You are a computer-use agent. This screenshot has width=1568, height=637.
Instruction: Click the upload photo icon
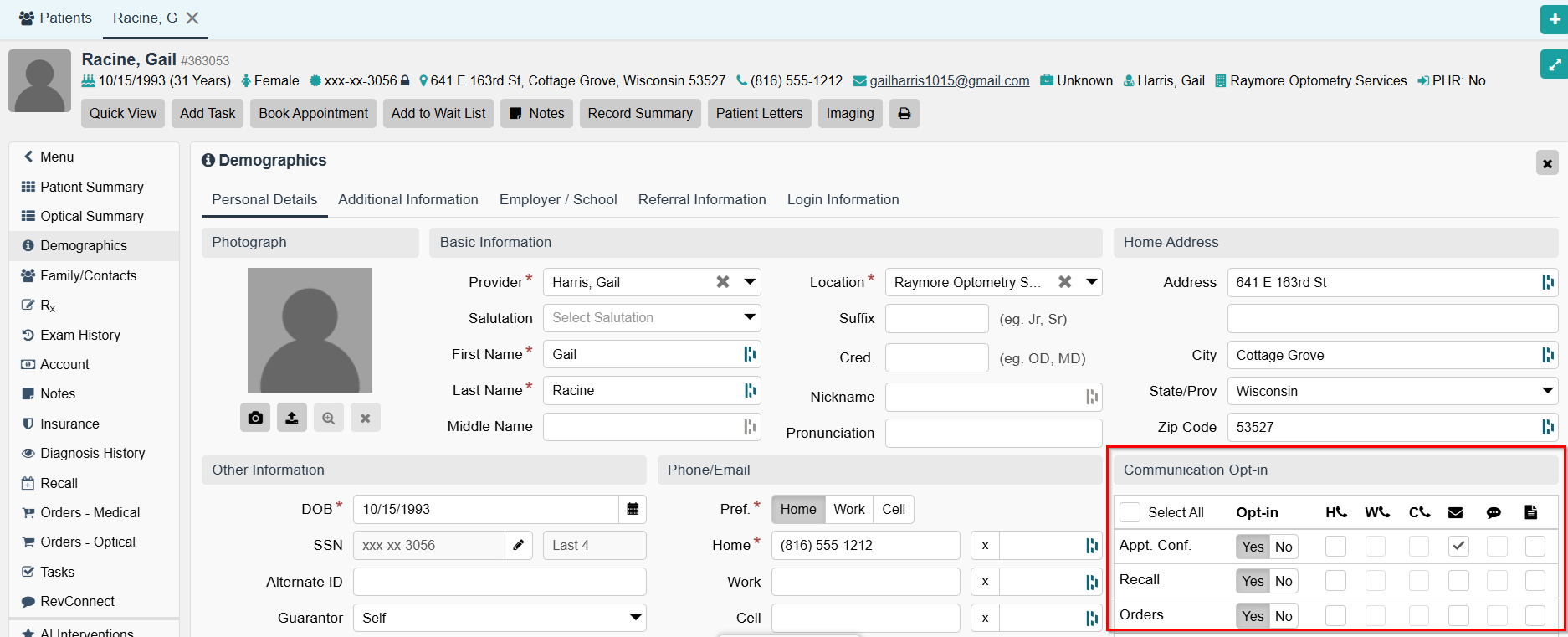click(x=292, y=418)
